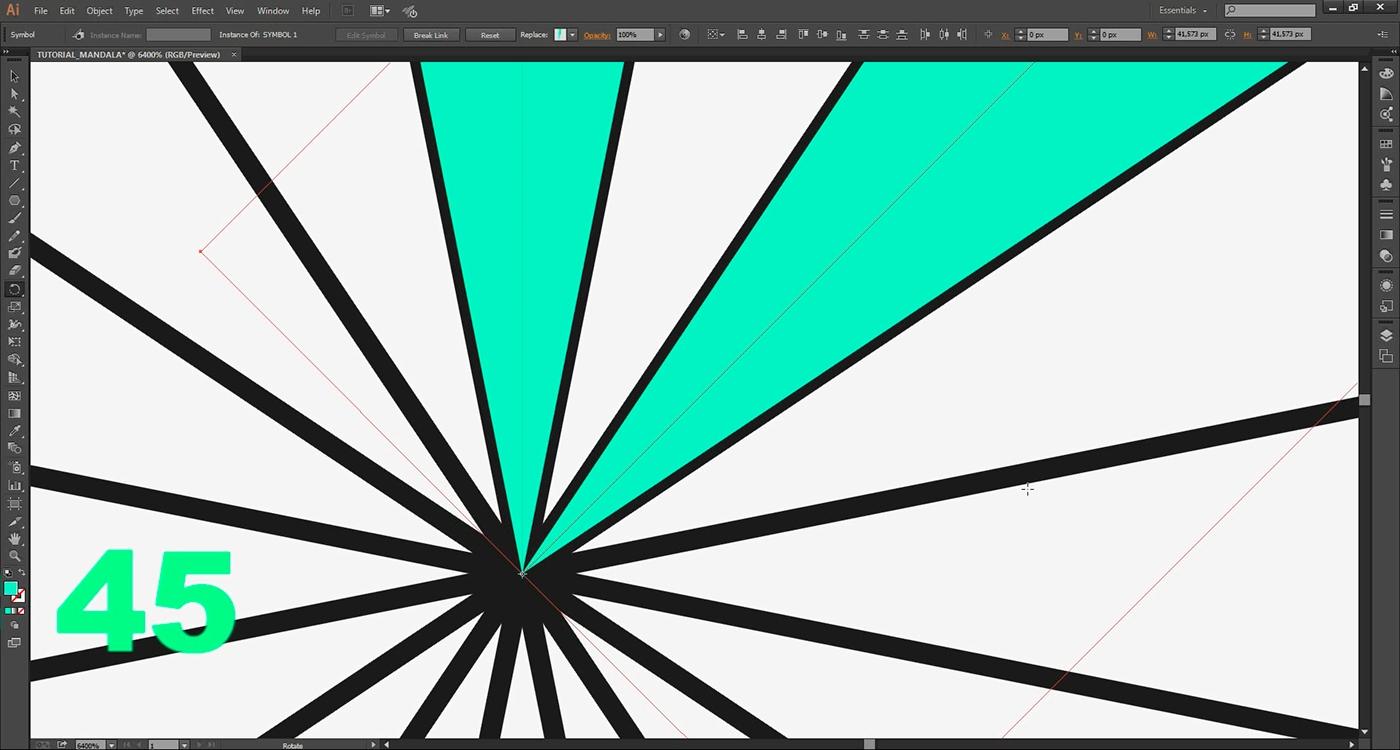Select the Gradient tool
This screenshot has height=750, width=1400.
[x=14, y=413]
